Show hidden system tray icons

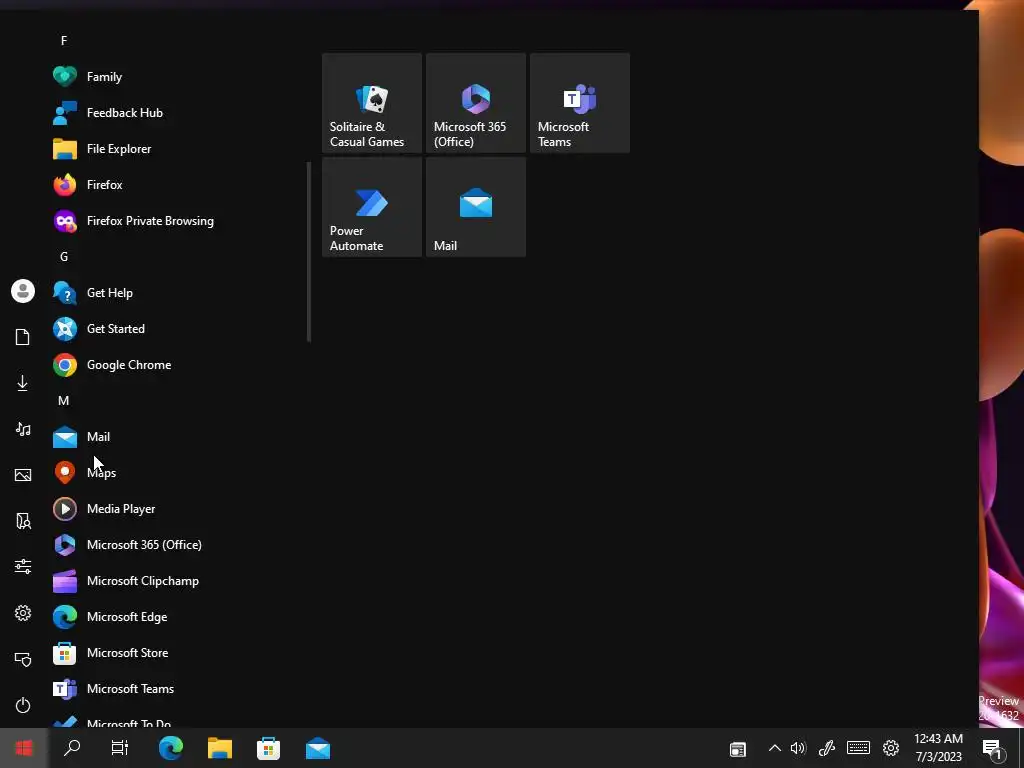point(775,748)
